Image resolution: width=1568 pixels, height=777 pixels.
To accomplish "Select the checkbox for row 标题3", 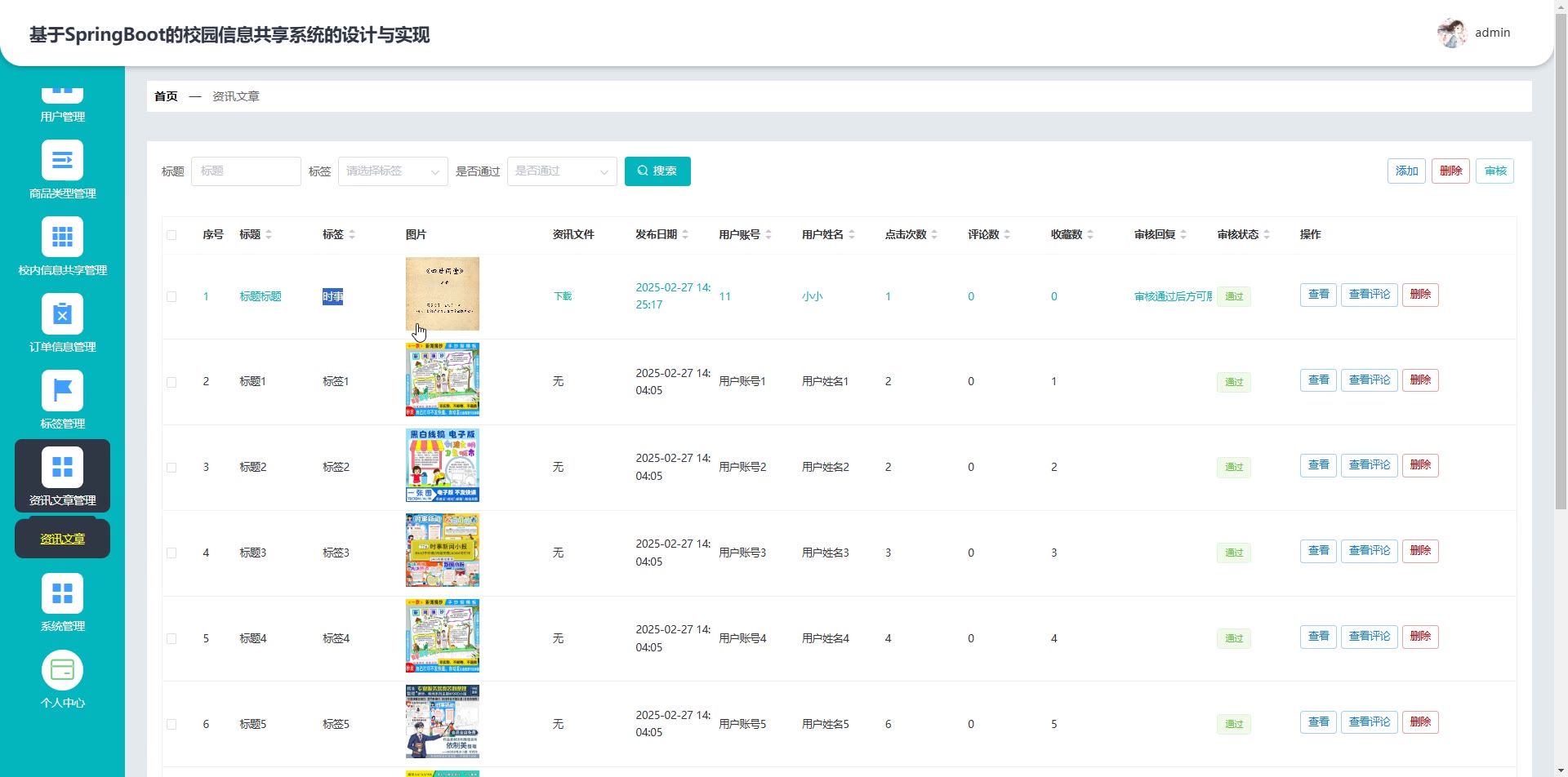I will (x=171, y=553).
